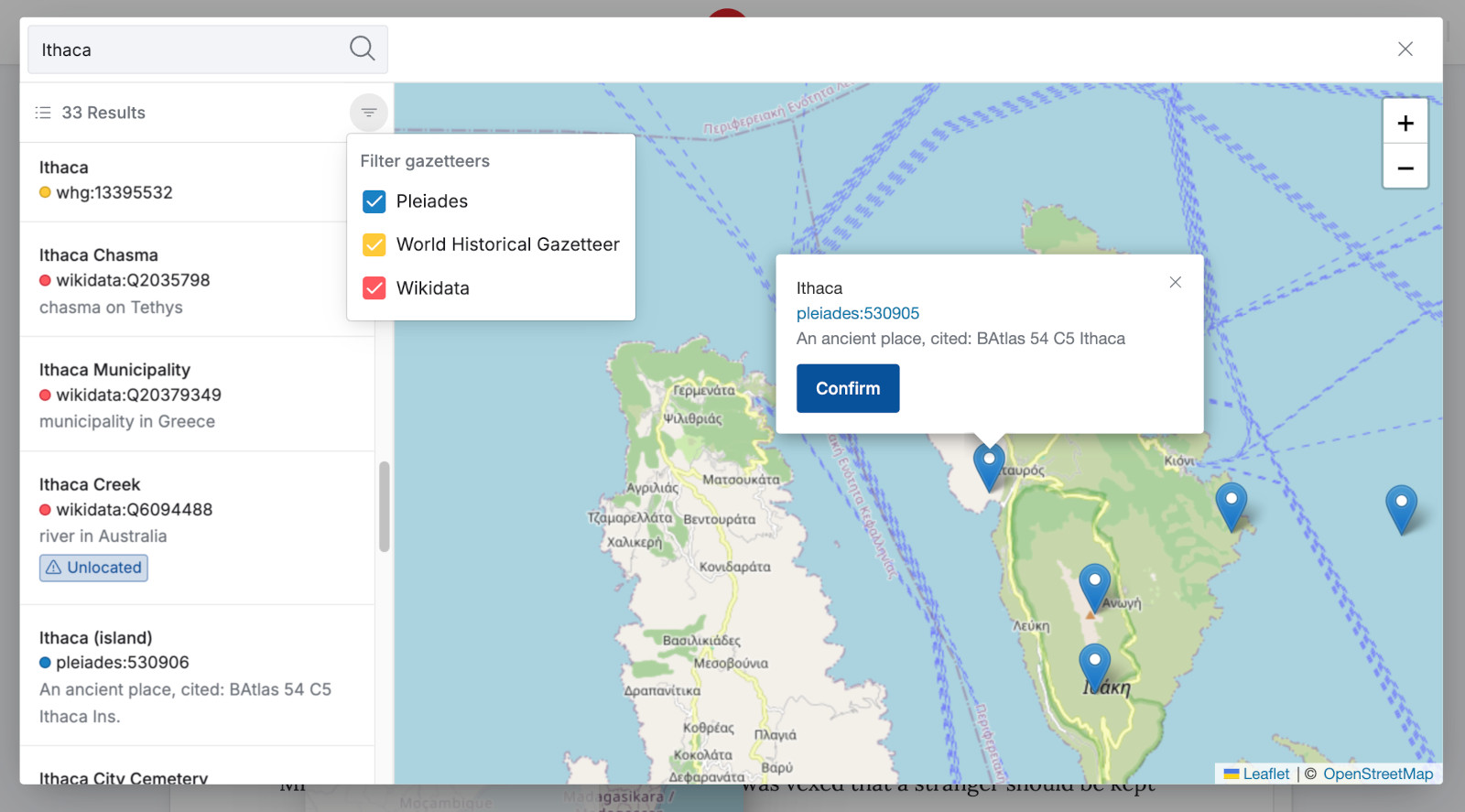The width and height of the screenshot is (1465, 812).
Task: Click the results list scrollbar
Action: click(x=385, y=506)
